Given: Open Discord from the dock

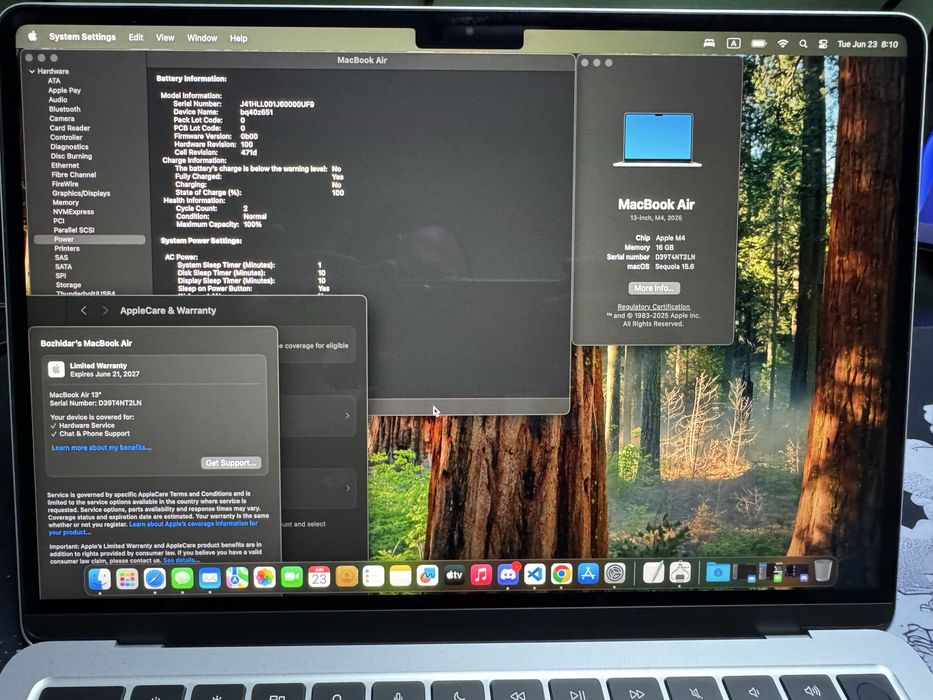Looking at the screenshot, I should (x=508, y=574).
